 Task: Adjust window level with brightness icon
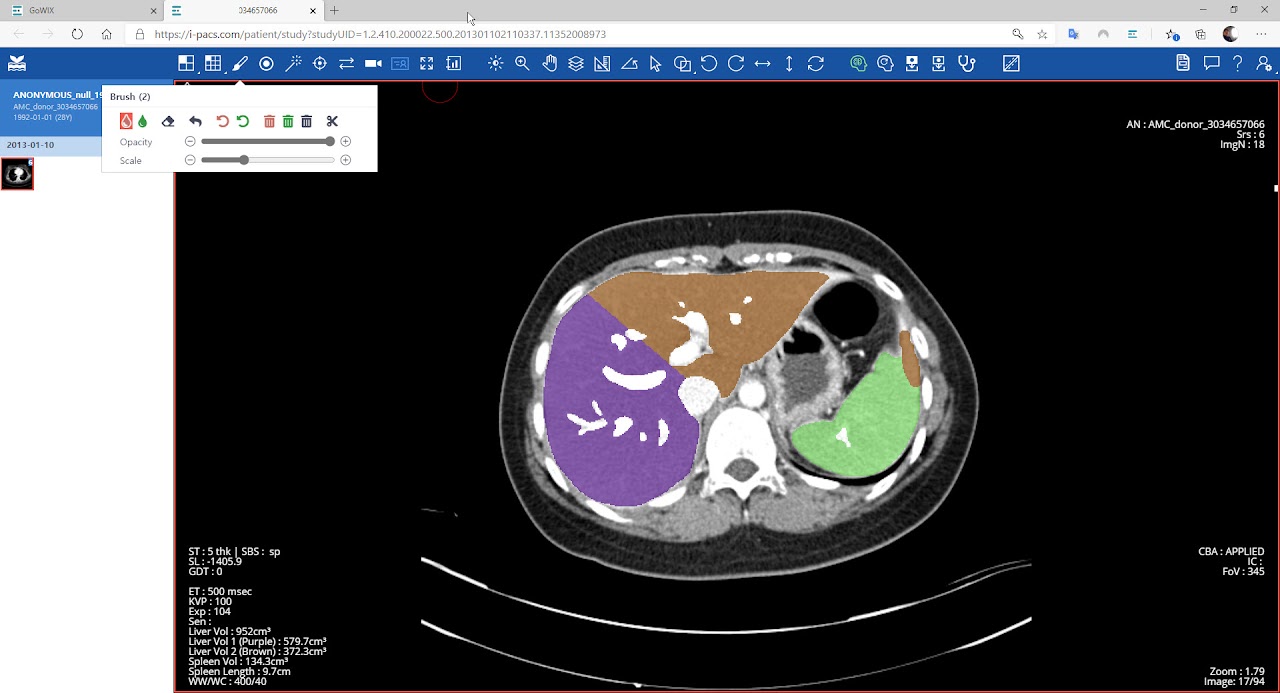[495, 64]
